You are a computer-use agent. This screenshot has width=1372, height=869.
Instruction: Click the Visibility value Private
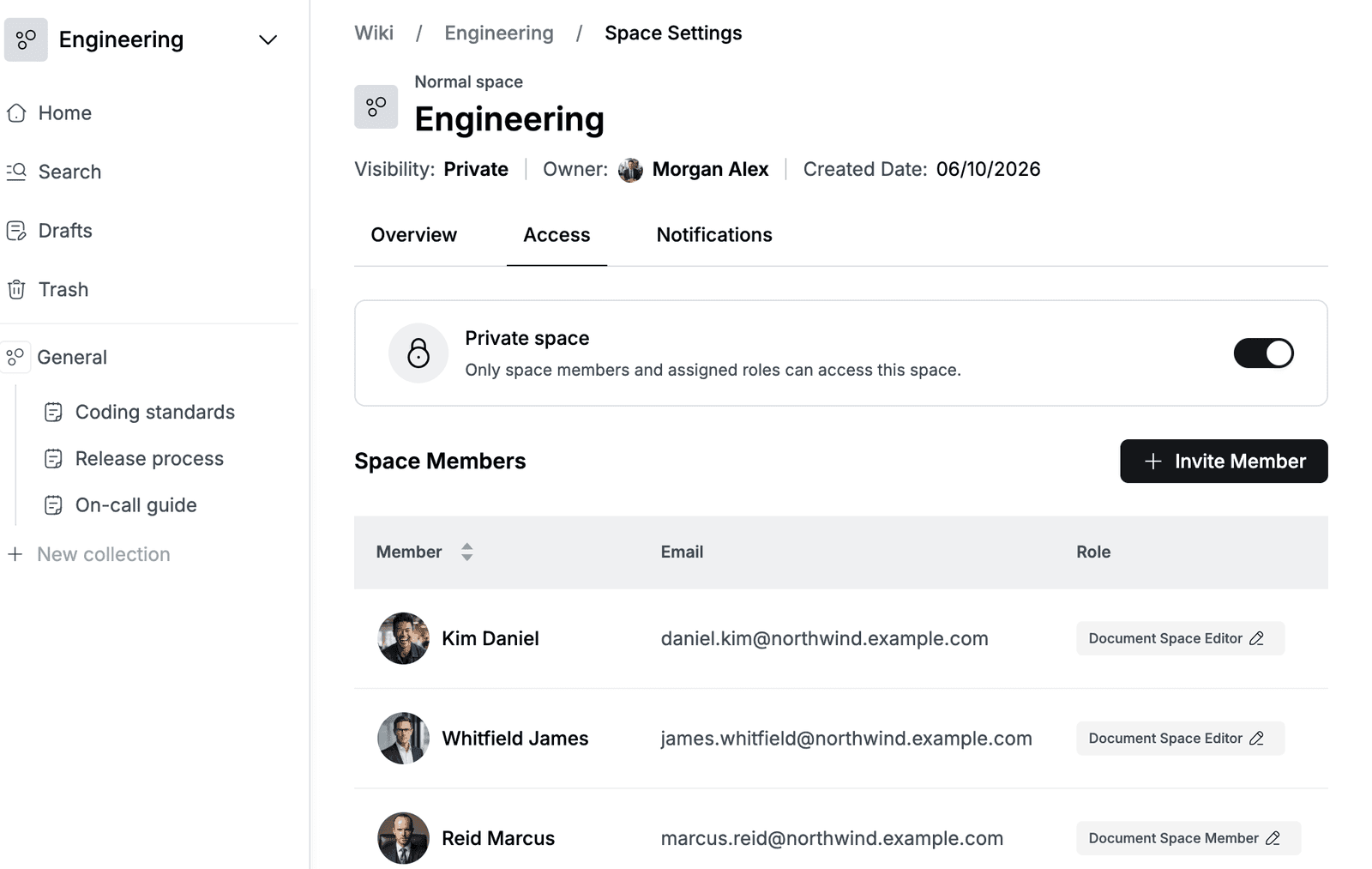[x=476, y=170]
